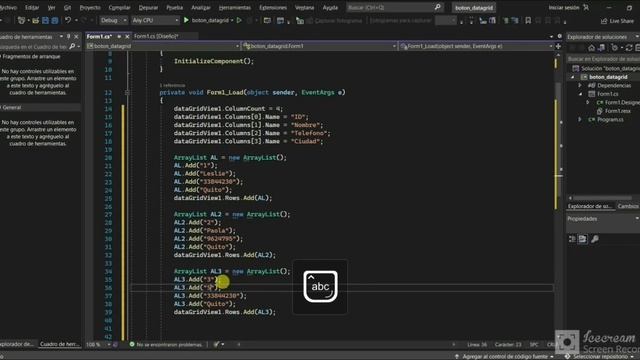Toggle a bookmark using the toolbar bookmark icon
Image resolution: width=640 pixels, height=360 pixels.
click(x=528, y=20)
